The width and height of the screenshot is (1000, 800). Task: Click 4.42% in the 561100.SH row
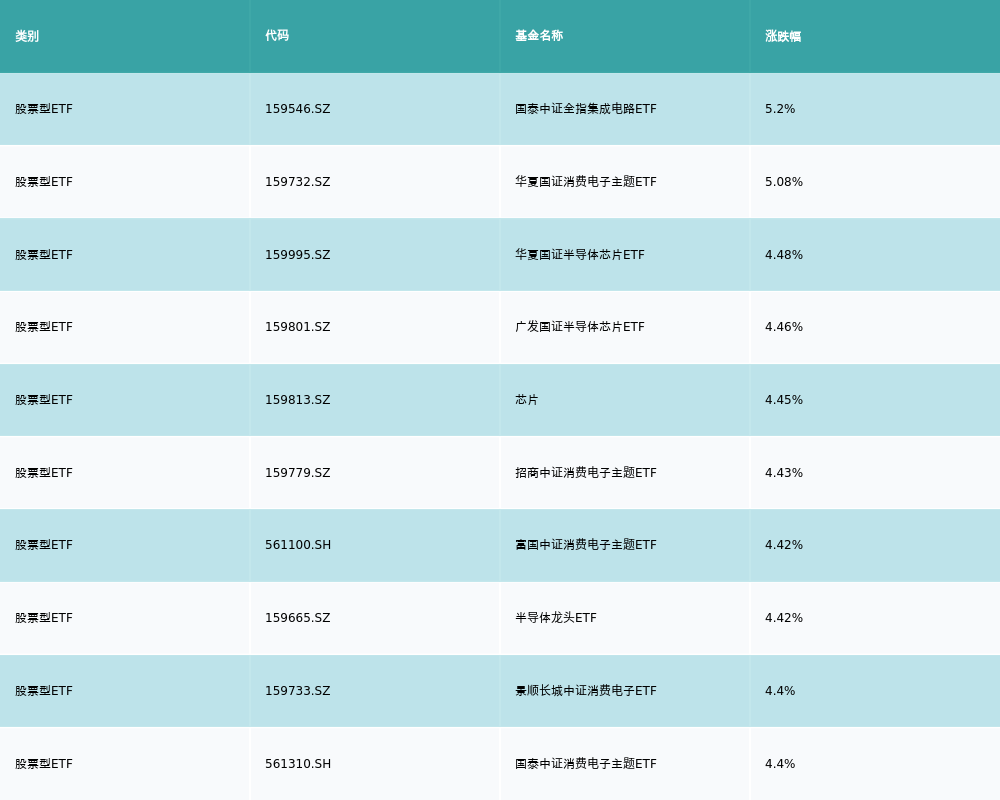click(784, 545)
